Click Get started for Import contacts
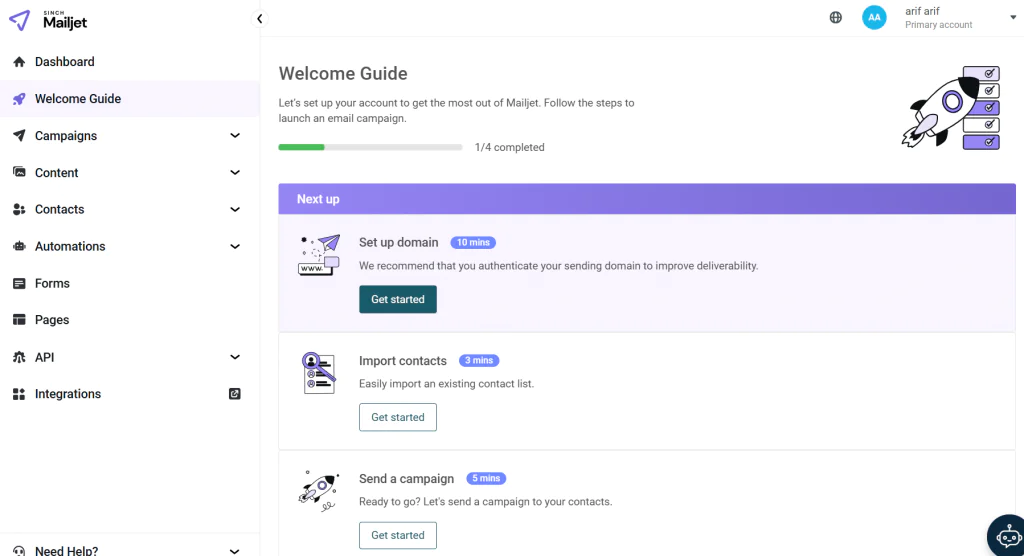The width and height of the screenshot is (1024, 556). pyautogui.click(x=398, y=417)
